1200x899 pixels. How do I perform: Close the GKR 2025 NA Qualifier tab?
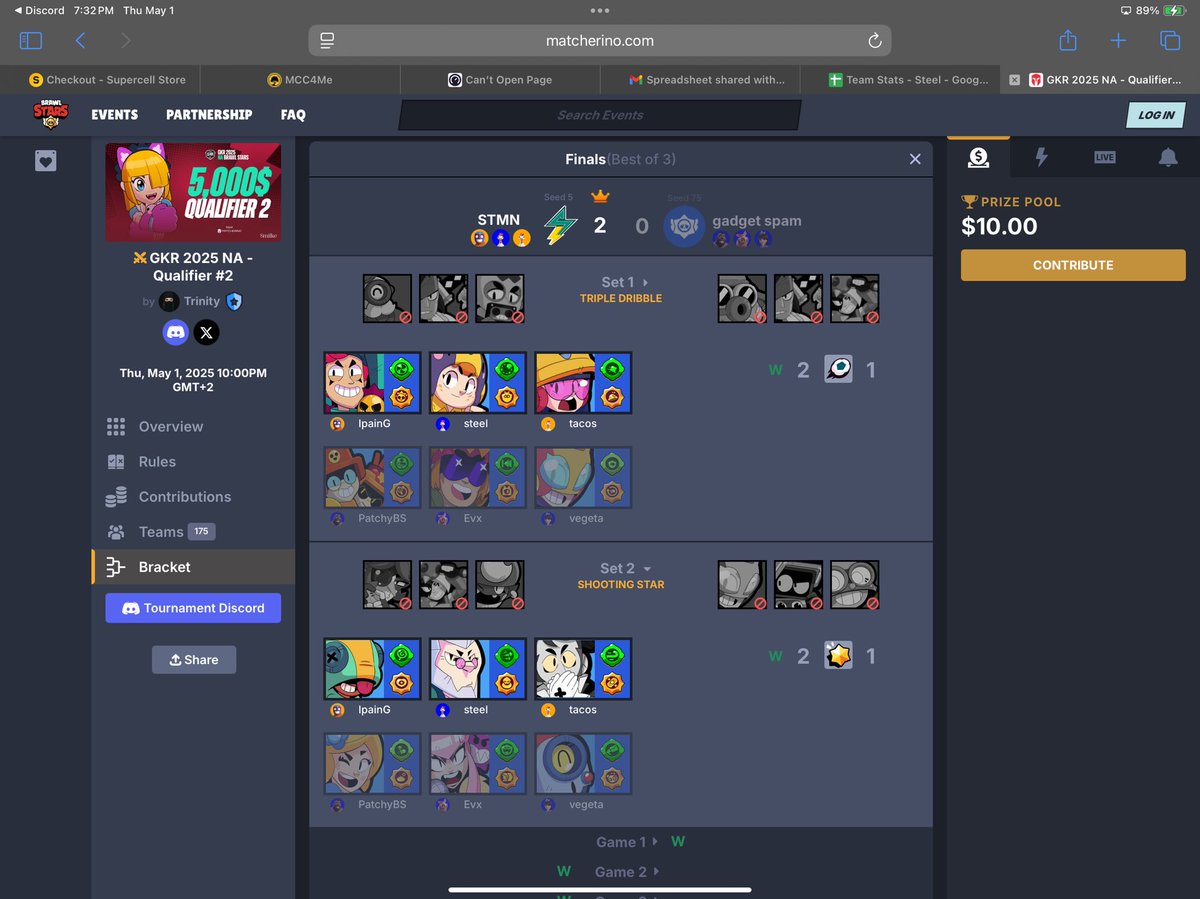tap(1014, 80)
